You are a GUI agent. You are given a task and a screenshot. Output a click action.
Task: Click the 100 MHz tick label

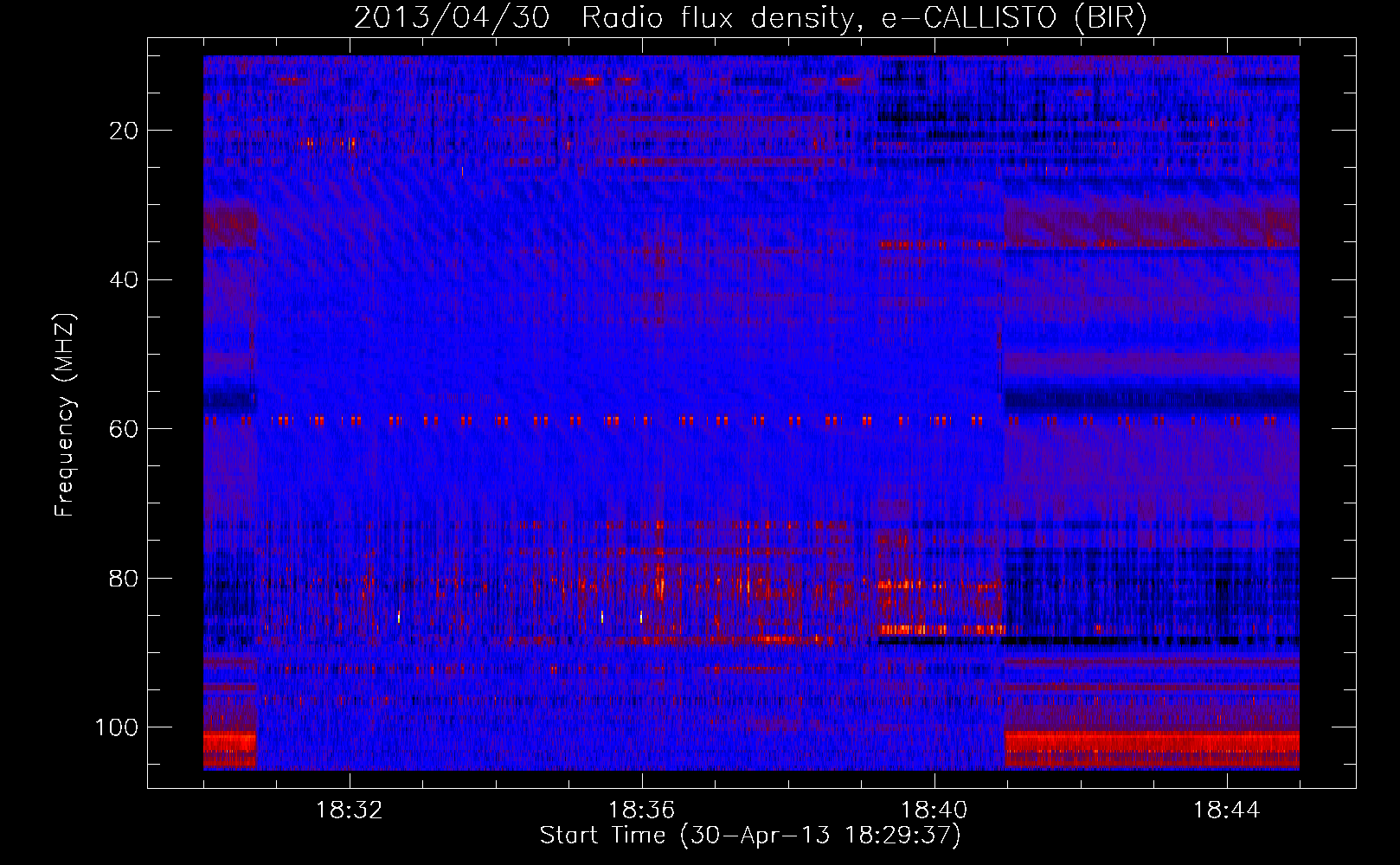coord(118,727)
